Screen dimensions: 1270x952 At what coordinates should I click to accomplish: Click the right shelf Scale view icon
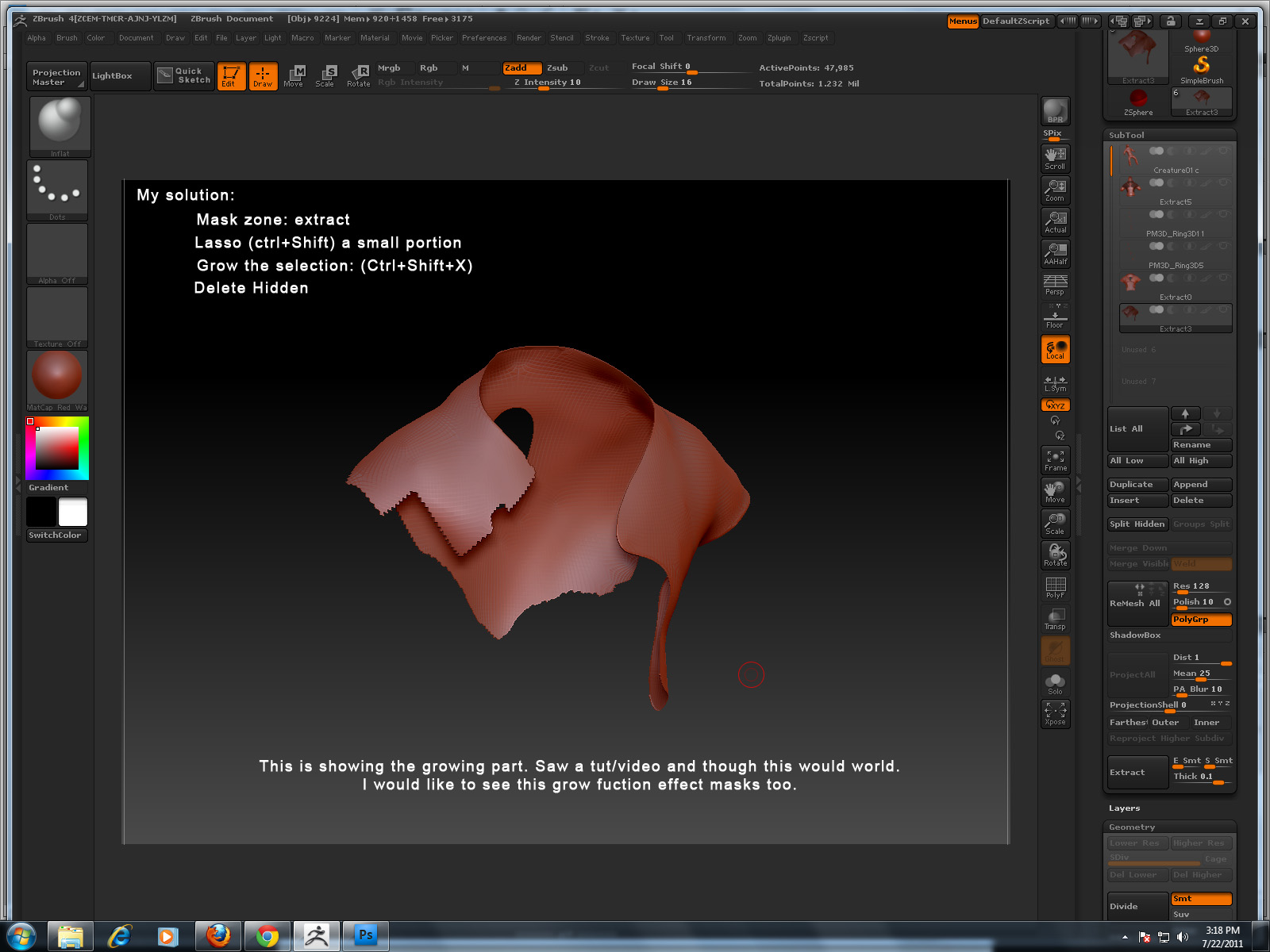coord(1055,524)
